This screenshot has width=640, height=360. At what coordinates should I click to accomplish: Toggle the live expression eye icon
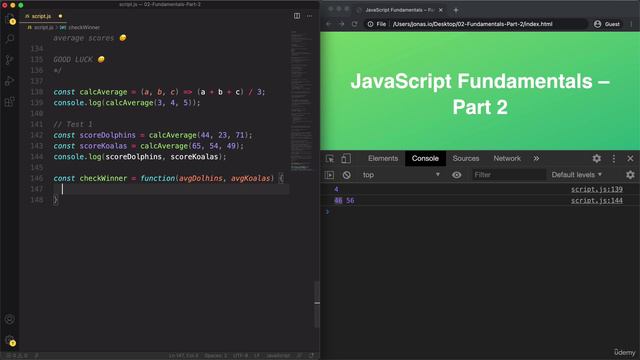click(x=456, y=175)
